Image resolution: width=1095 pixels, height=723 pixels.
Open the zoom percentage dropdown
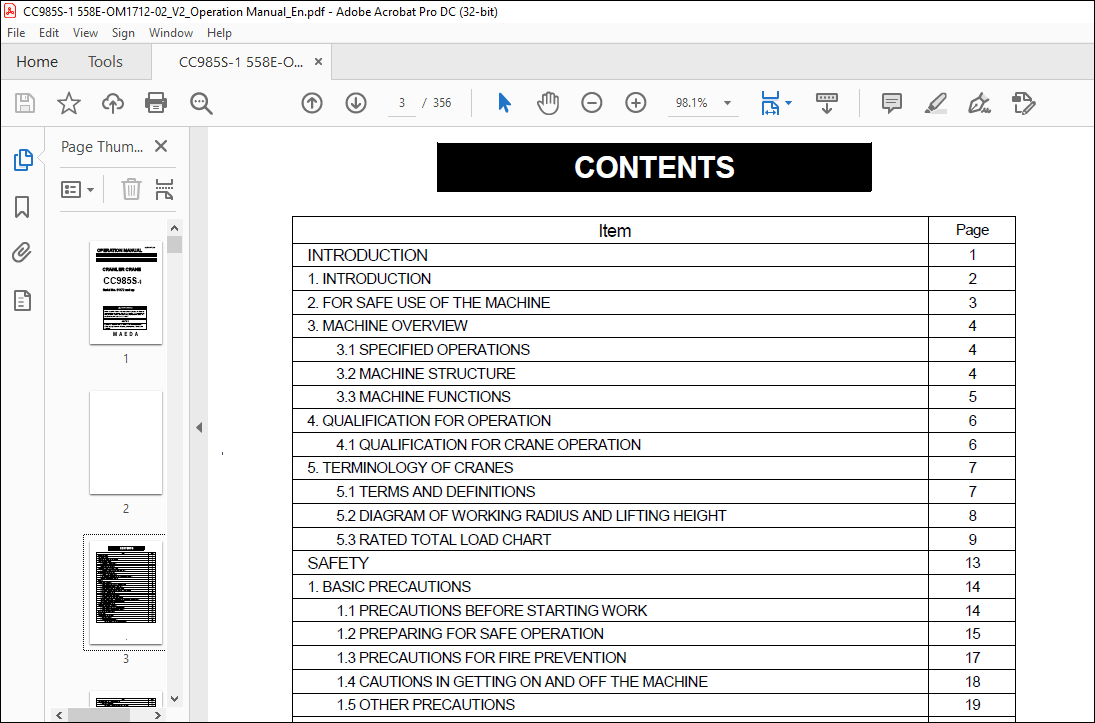click(727, 103)
